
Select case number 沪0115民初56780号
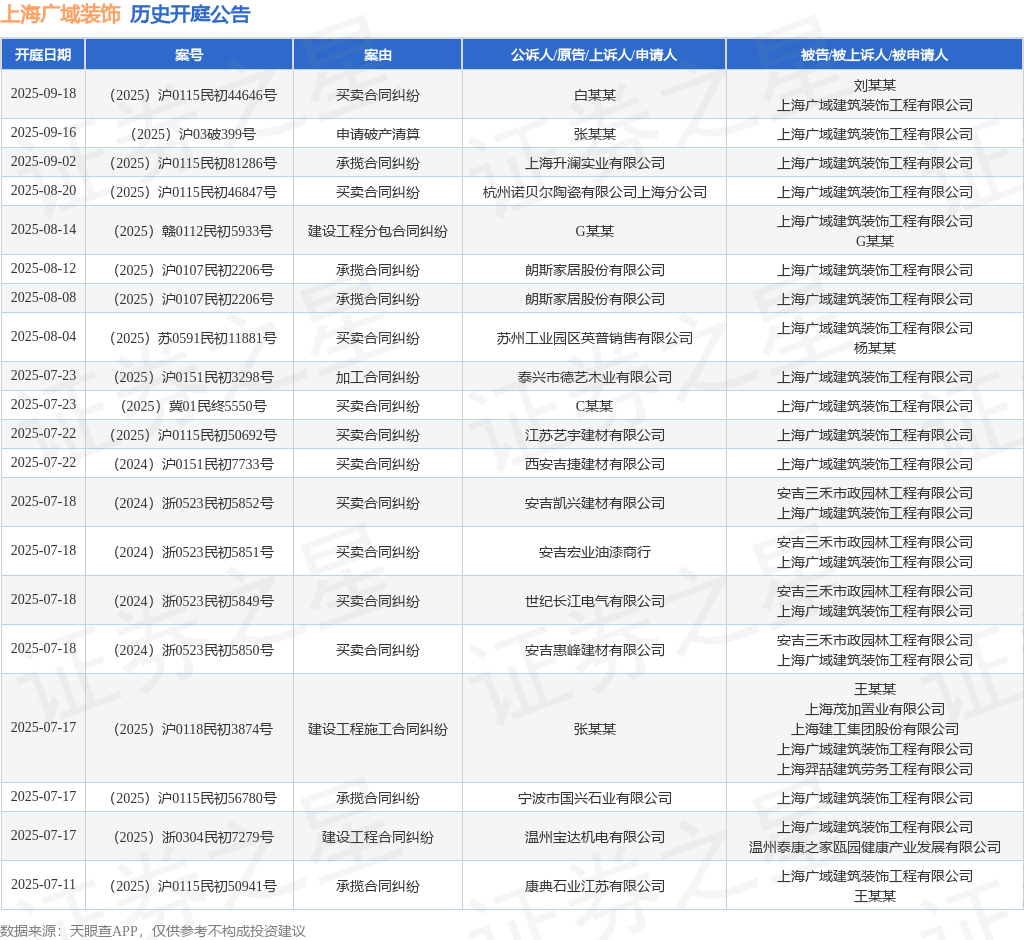(193, 799)
